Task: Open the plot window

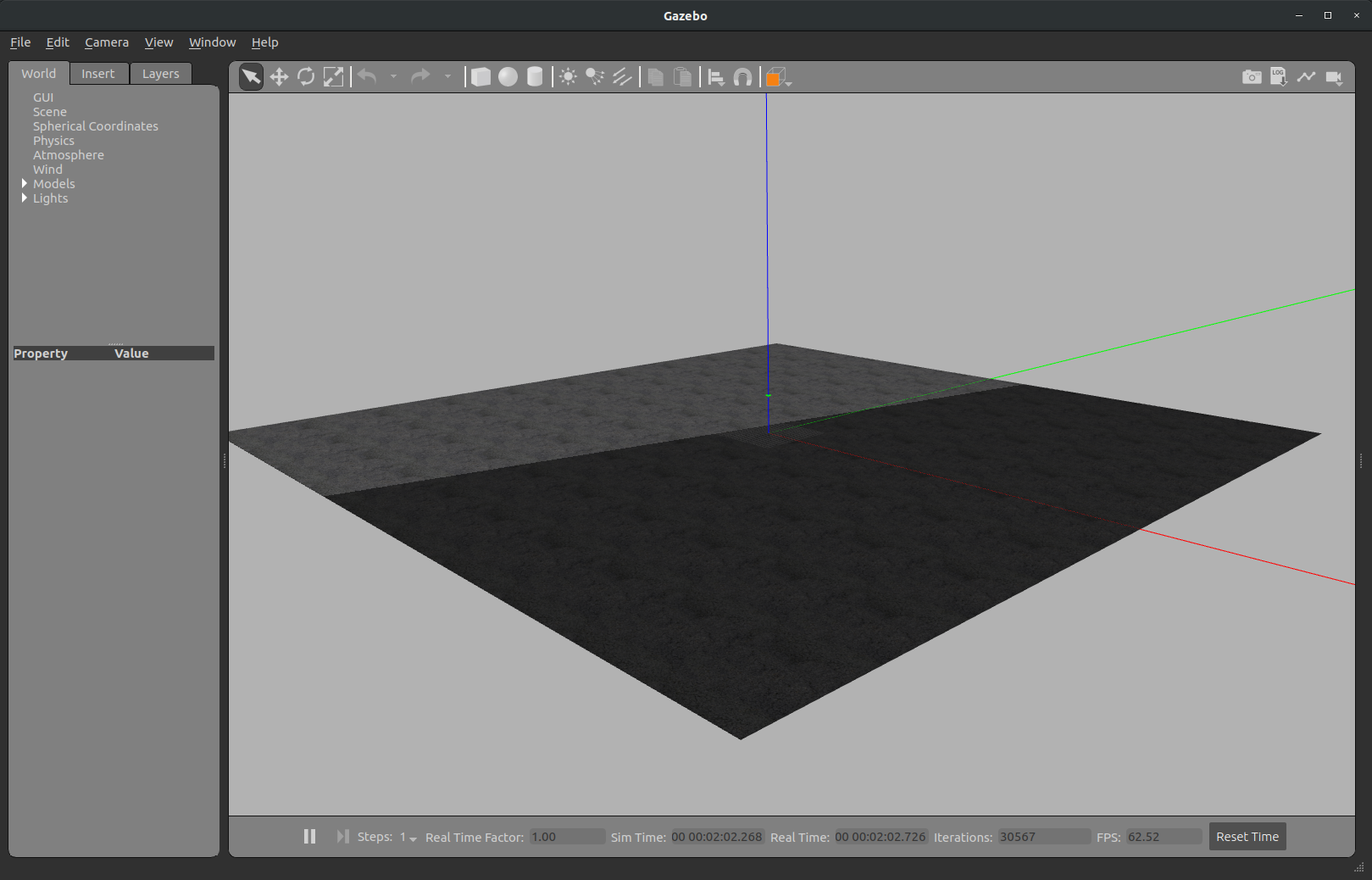Action: tap(1306, 77)
